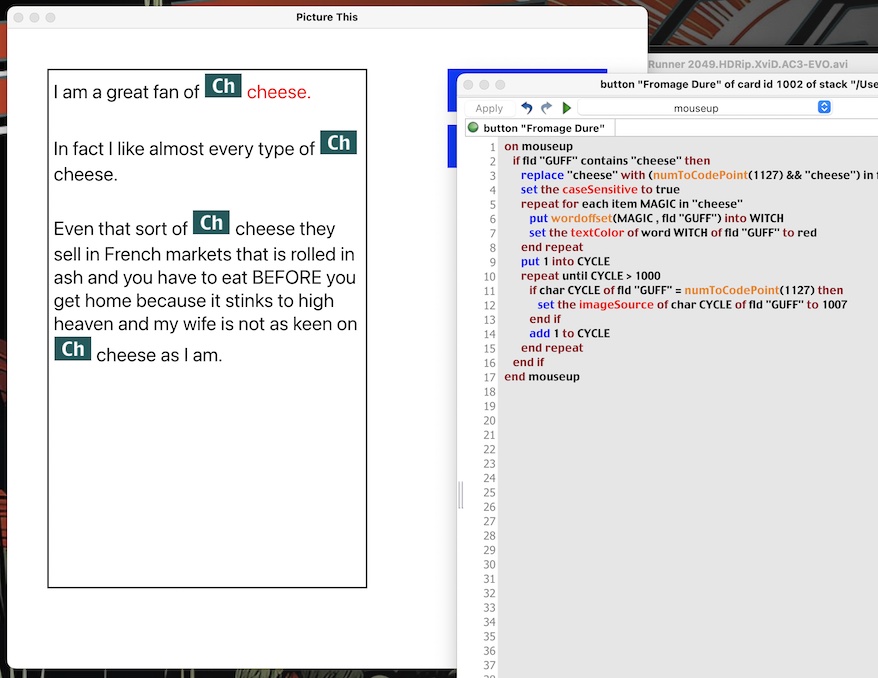Click the "put 1 into CYCLE" code line

coord(565,262)
